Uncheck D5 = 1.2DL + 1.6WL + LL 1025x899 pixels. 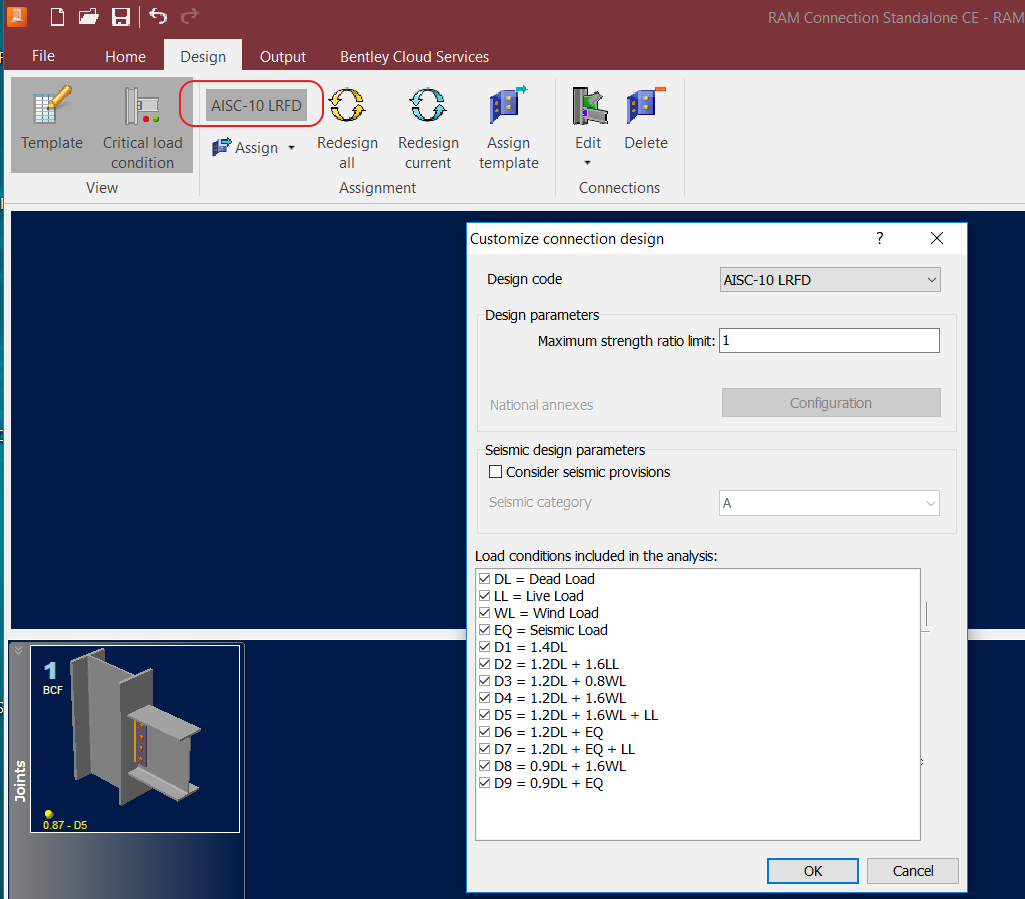coord(485,715)
